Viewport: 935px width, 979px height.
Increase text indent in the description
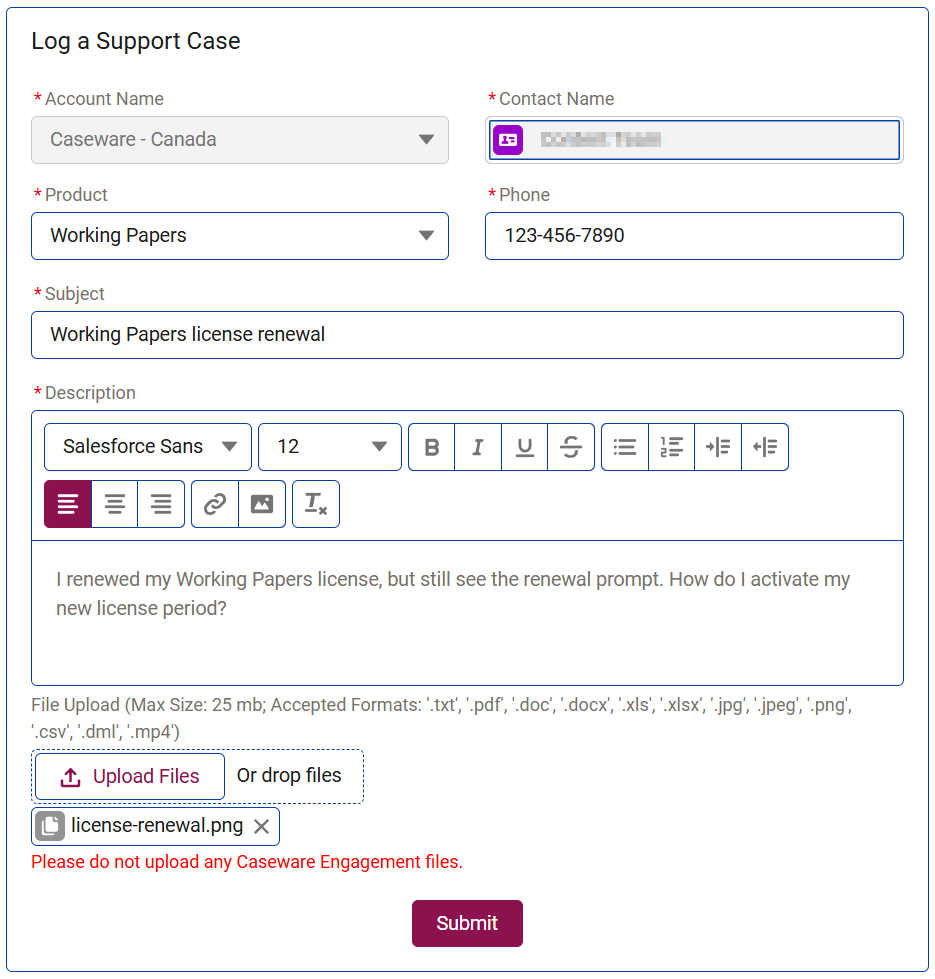(718, 447)
